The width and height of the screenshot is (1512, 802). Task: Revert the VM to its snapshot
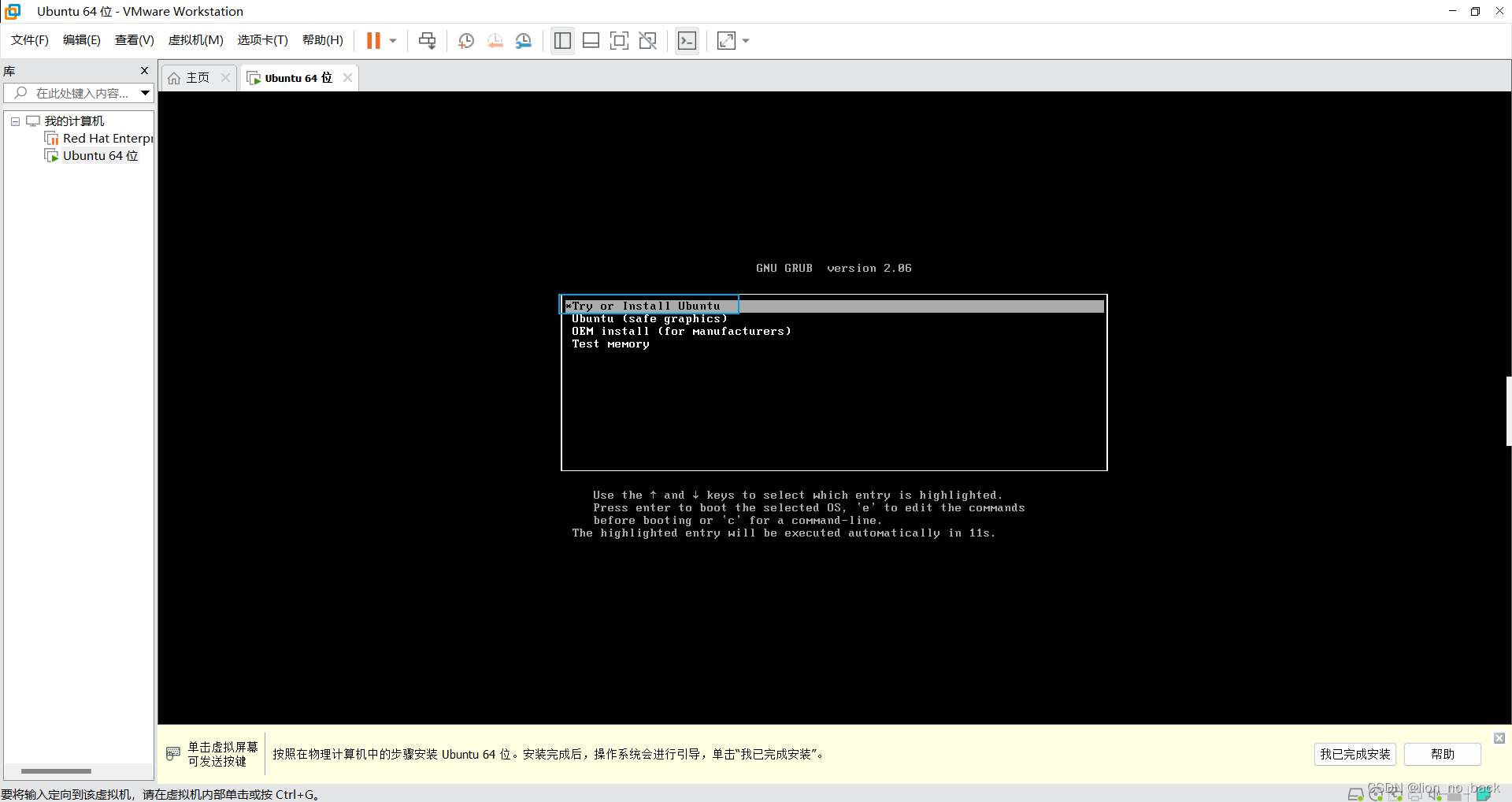pos(495,40)
